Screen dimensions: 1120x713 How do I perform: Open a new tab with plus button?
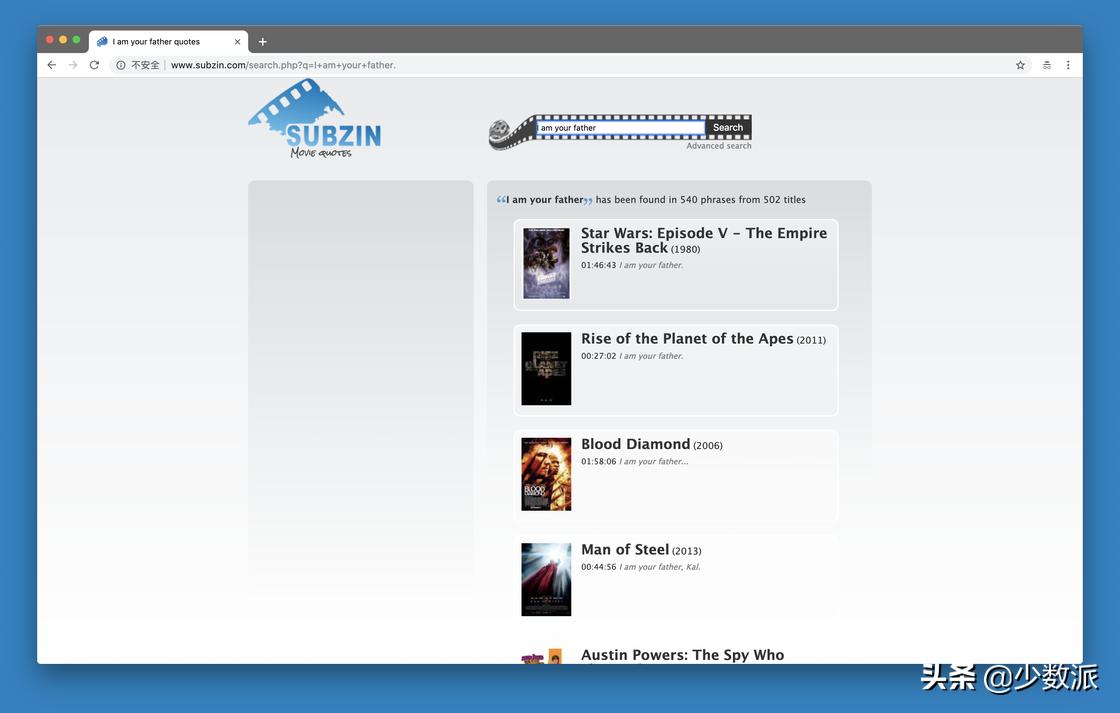pos(263,41)
